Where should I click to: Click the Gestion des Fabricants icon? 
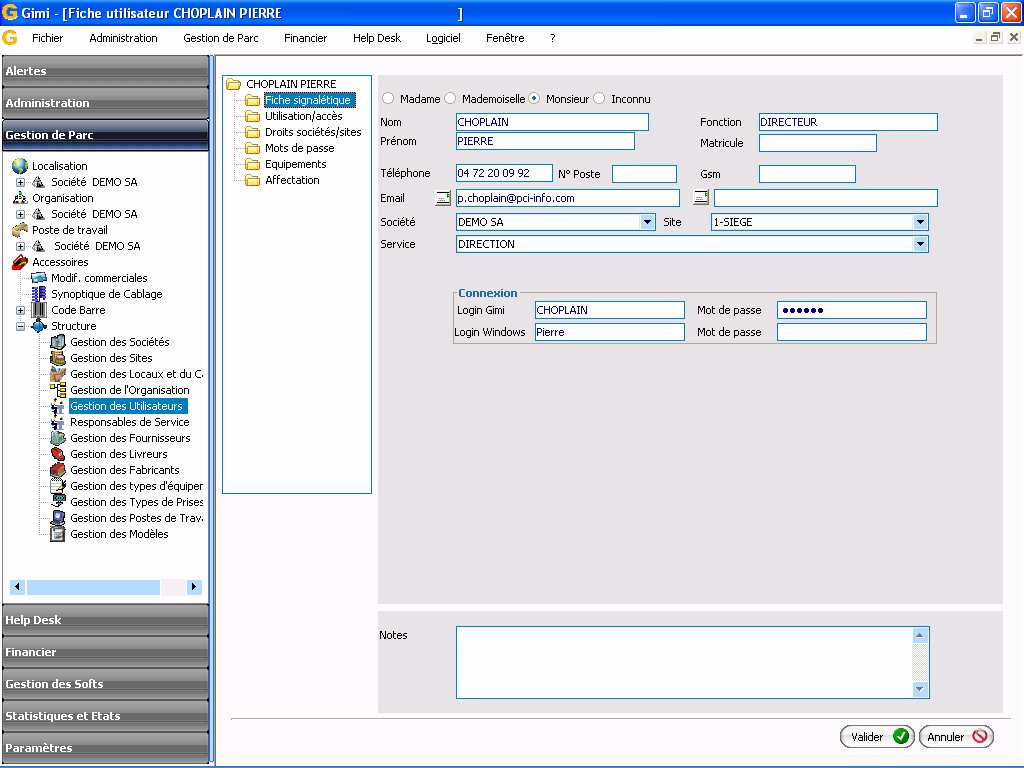pos(58,470)
